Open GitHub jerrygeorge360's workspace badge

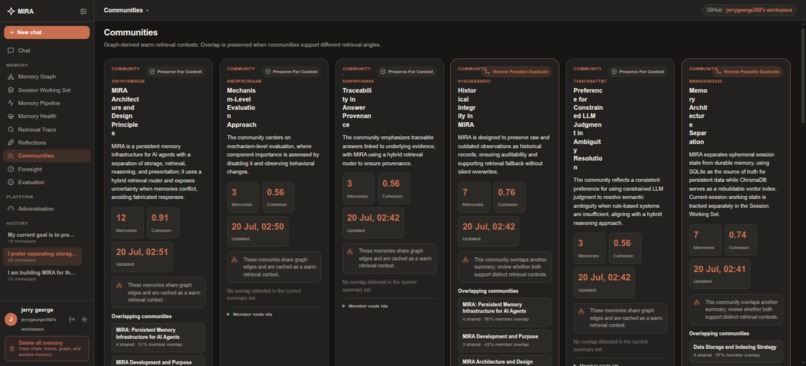coord(750,10)
